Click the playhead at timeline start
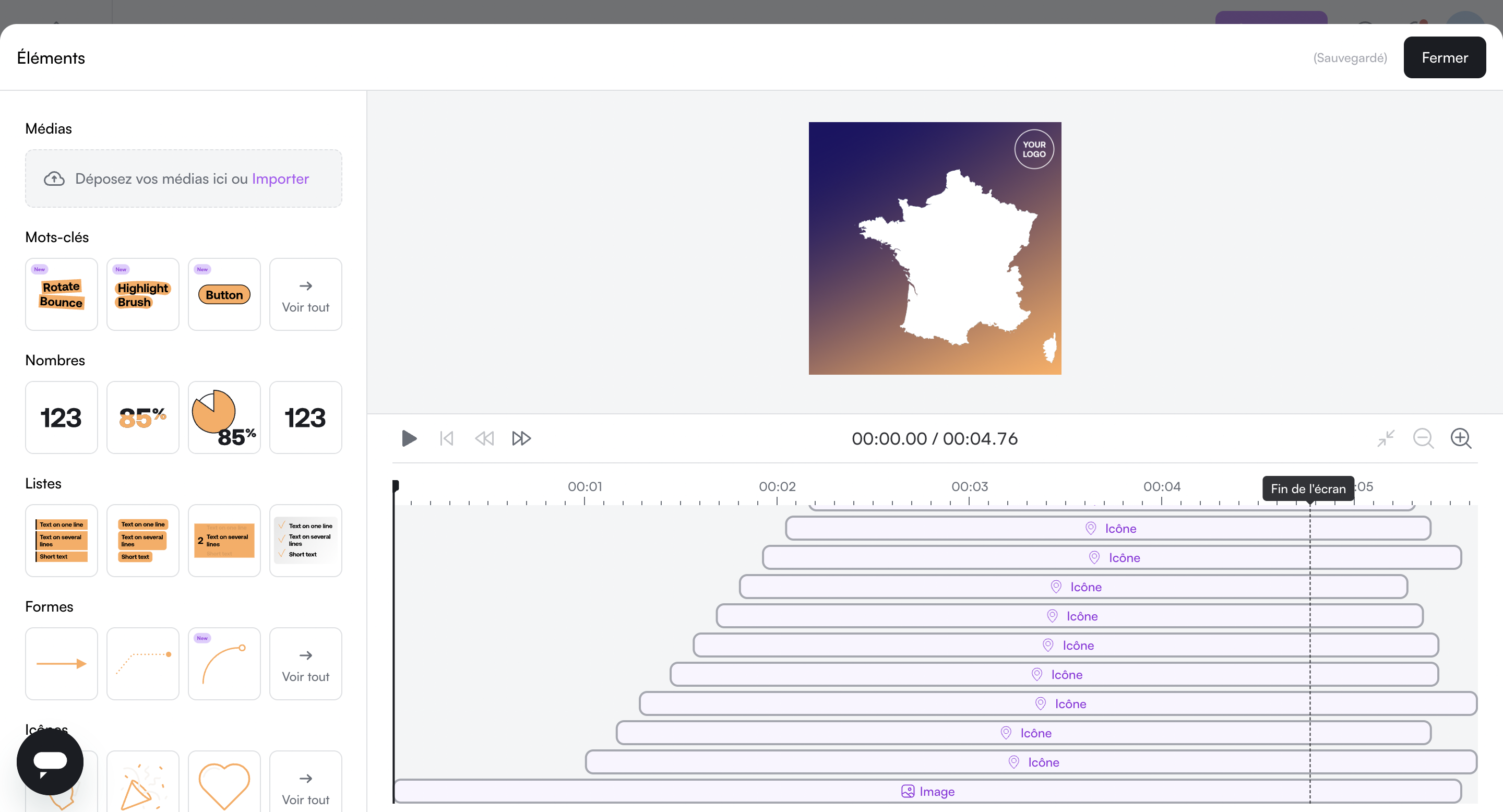Screen dimensions: 1503x812 coord(396,485)
